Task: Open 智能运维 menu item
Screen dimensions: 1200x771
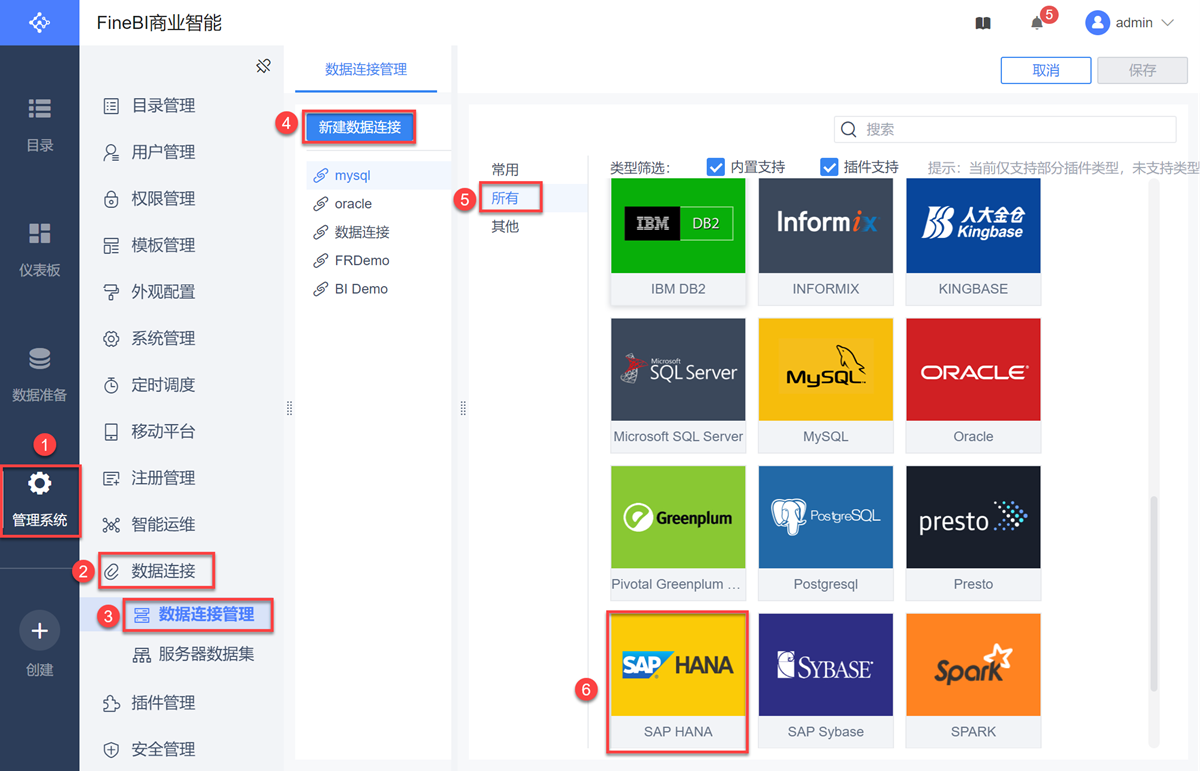Action: point(150,525)
